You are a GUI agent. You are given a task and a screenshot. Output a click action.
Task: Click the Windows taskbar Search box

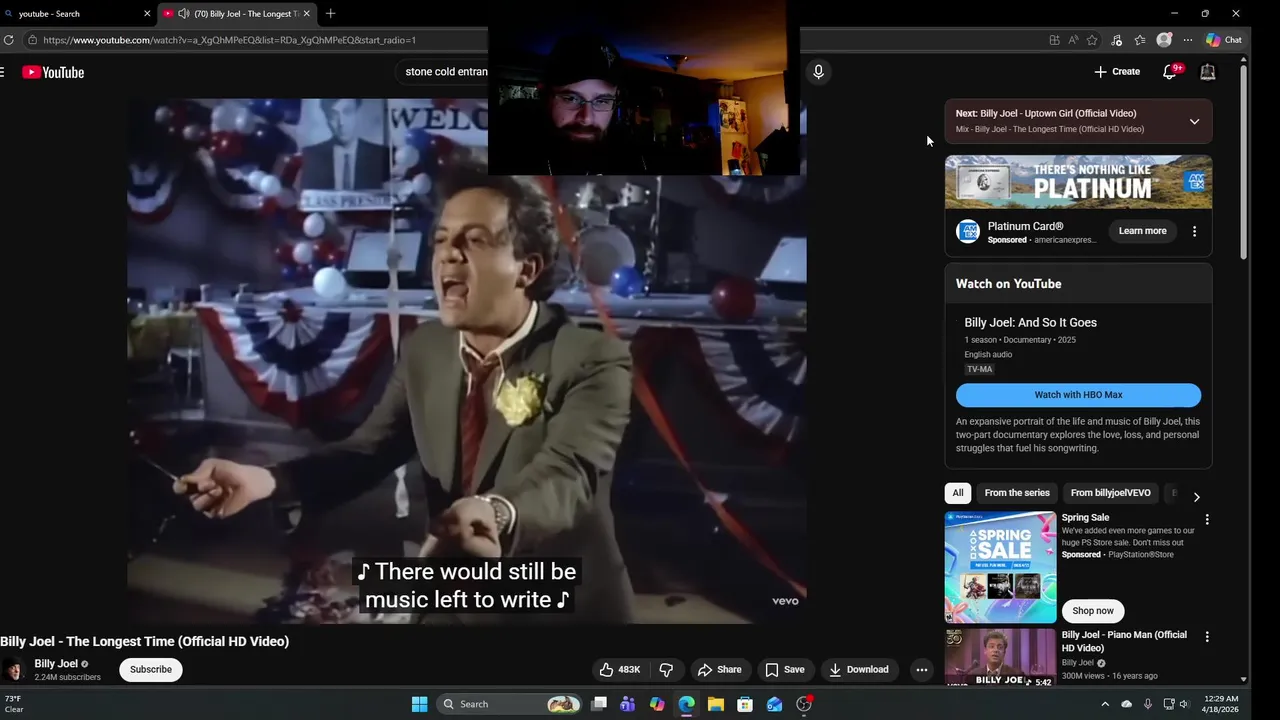tap(510, 704)
